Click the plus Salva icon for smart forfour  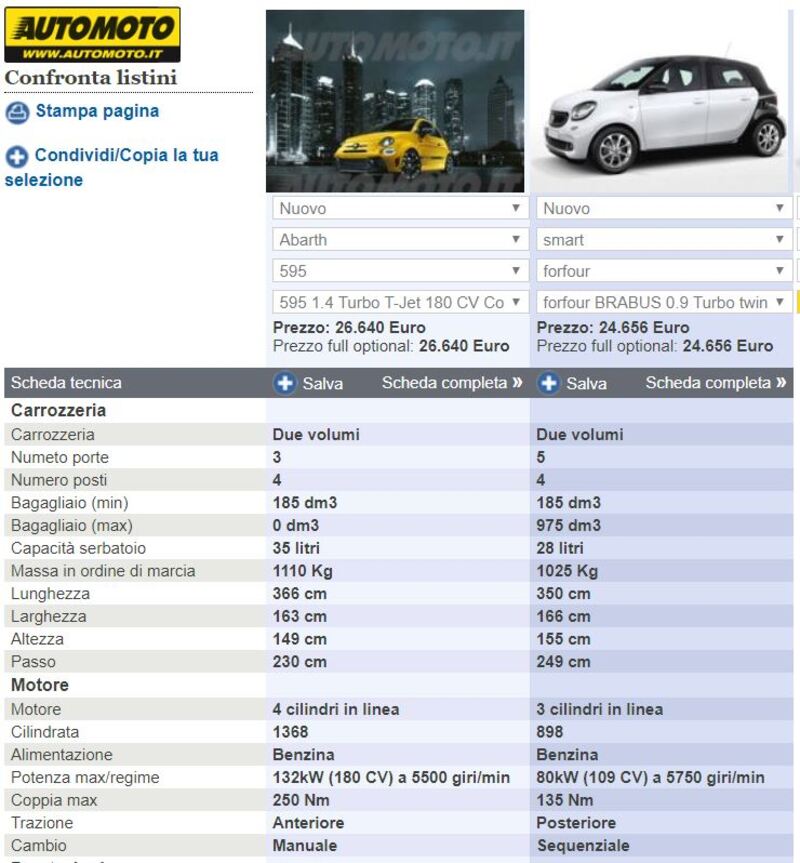pyautogui.click(x=549, y=383)
